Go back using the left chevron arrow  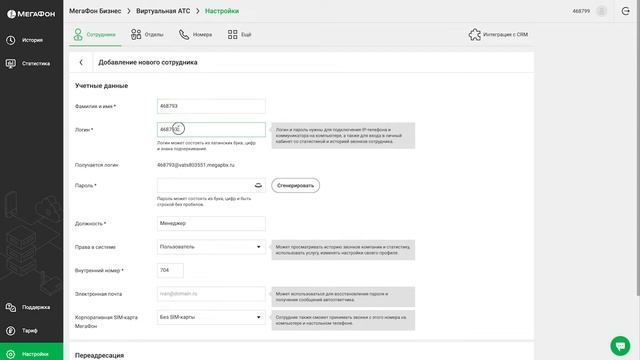[x=81, y=62]
